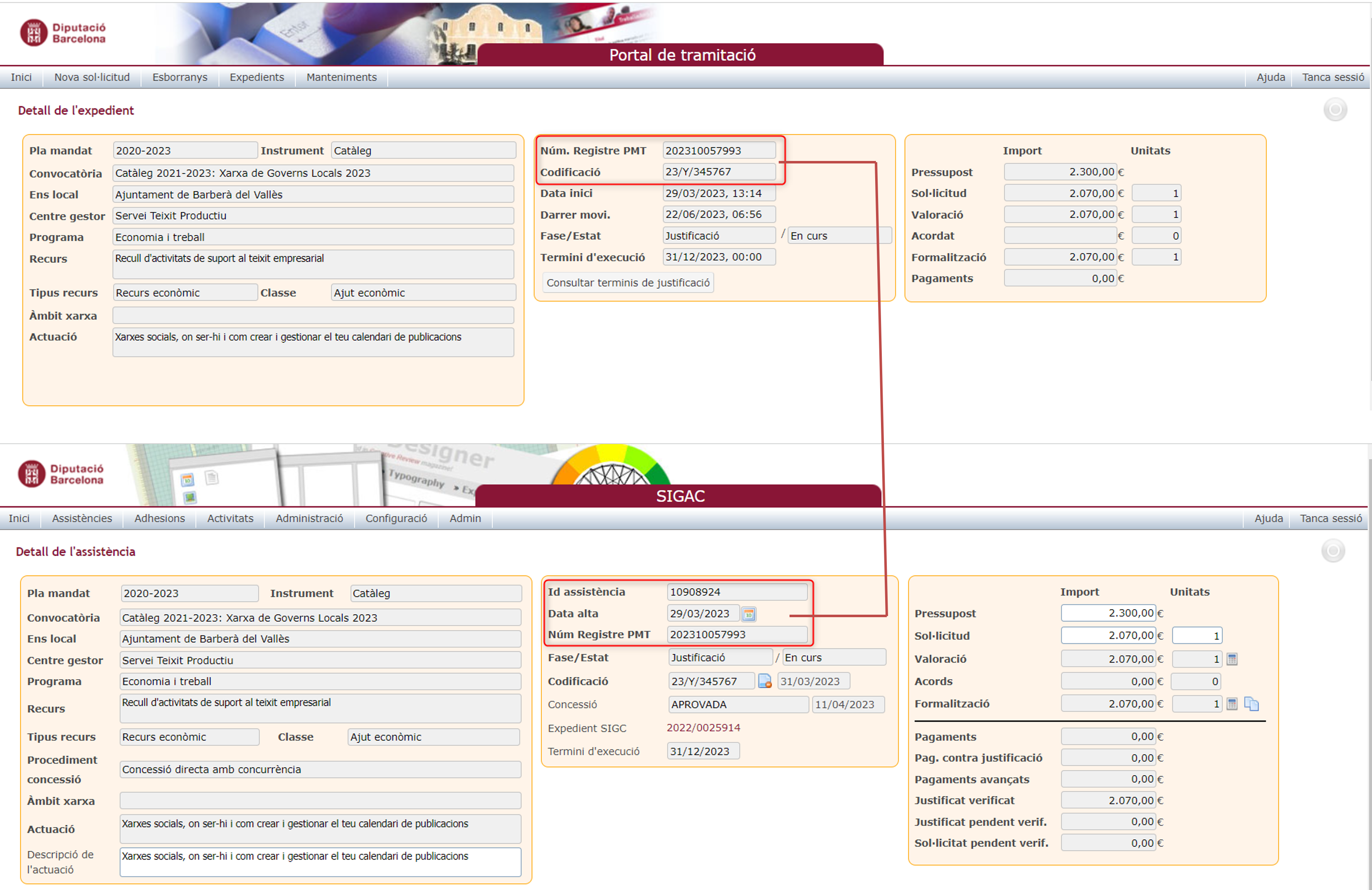Screen dimensions: 1372x890
Task: Open the calculator icon in the Valoració row
Action: point(1232,659)
